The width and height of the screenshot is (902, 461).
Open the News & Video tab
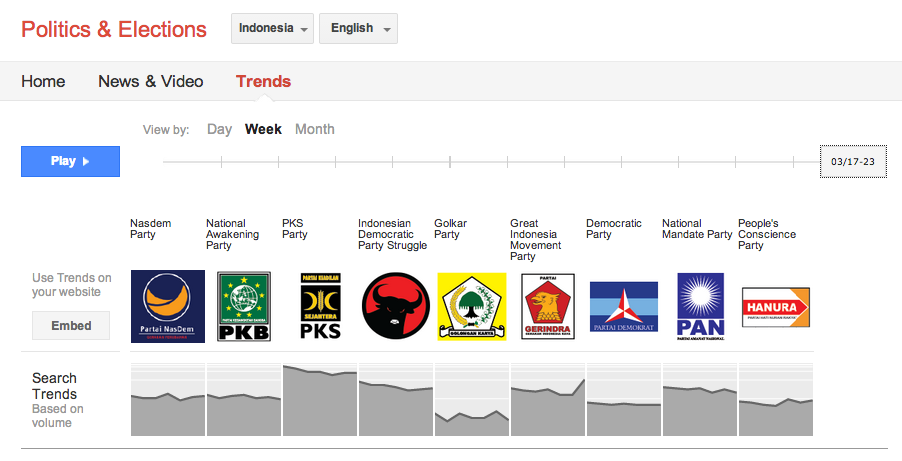pyautogui.click(x=151, y=81)
